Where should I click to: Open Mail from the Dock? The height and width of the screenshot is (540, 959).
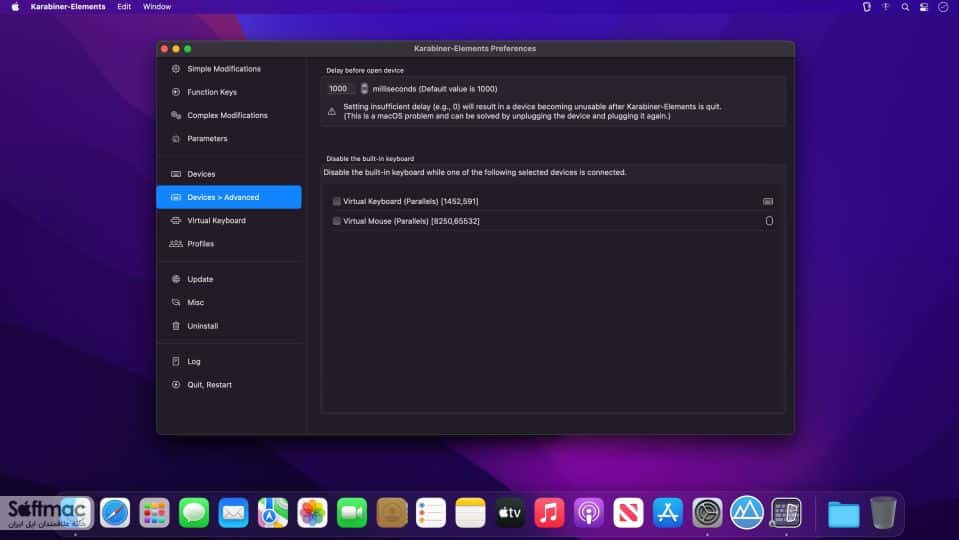[x=233, y=512]
